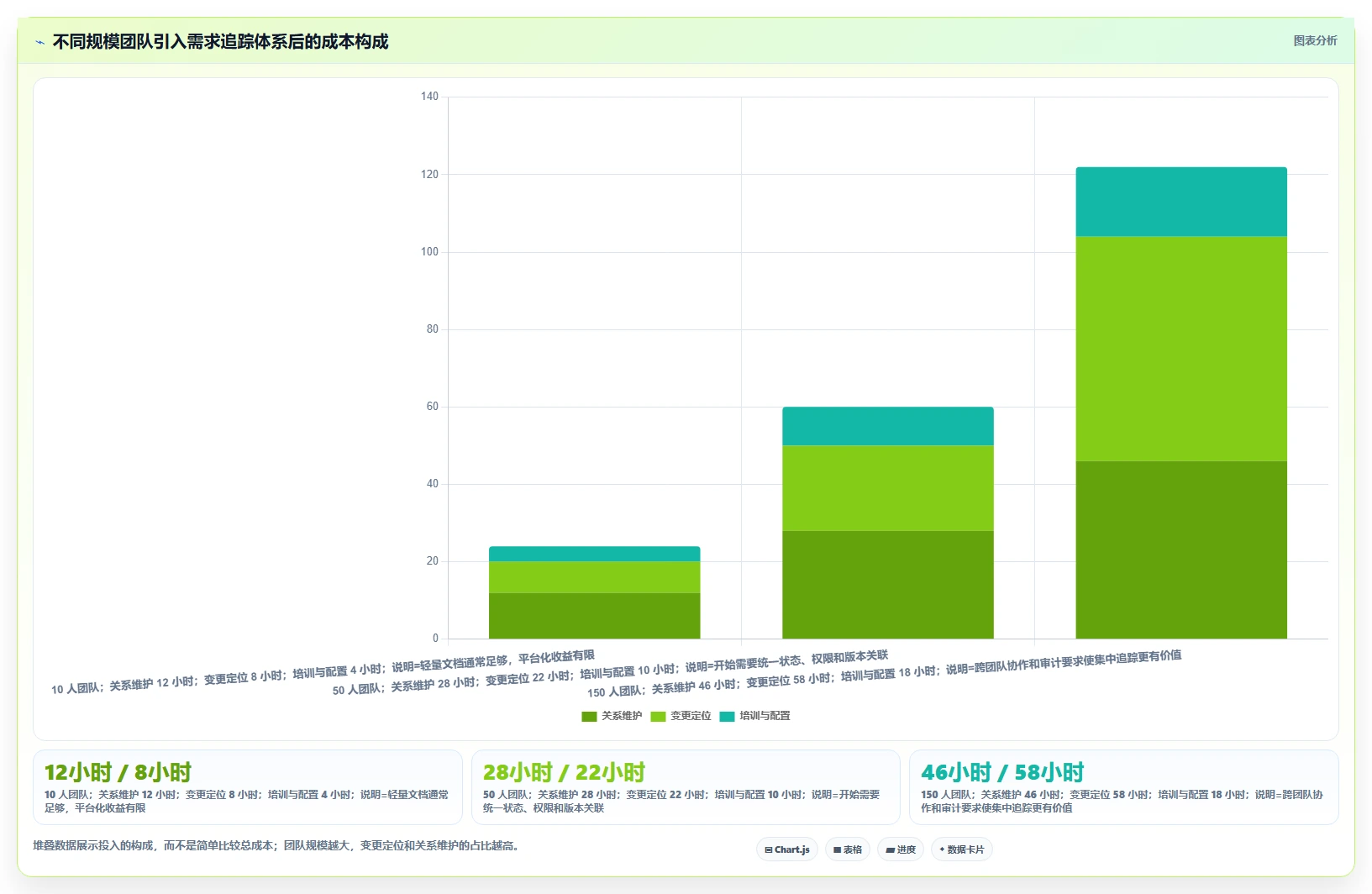Click the slanted x-axis label starting 50 人团队
This screenshot has height=894, width=1372.
coord(610,672)
